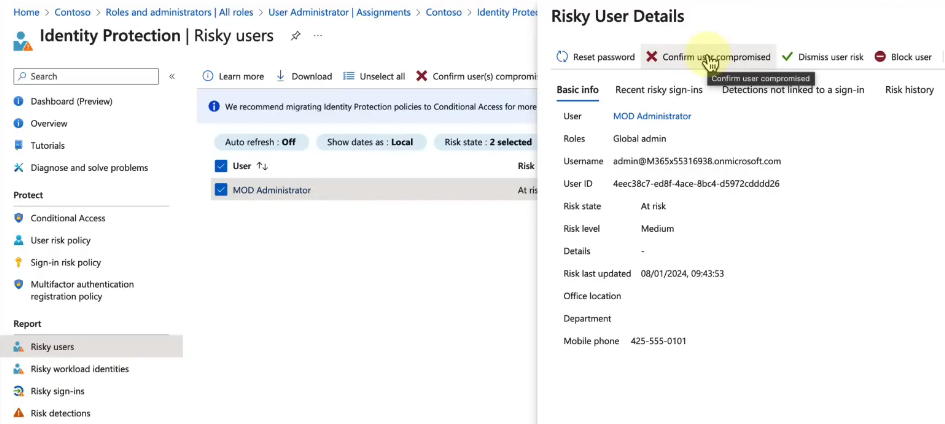This screenshot has height=424, width=945.
Task: Select Risky users in Report section
Action: point(92,347)
